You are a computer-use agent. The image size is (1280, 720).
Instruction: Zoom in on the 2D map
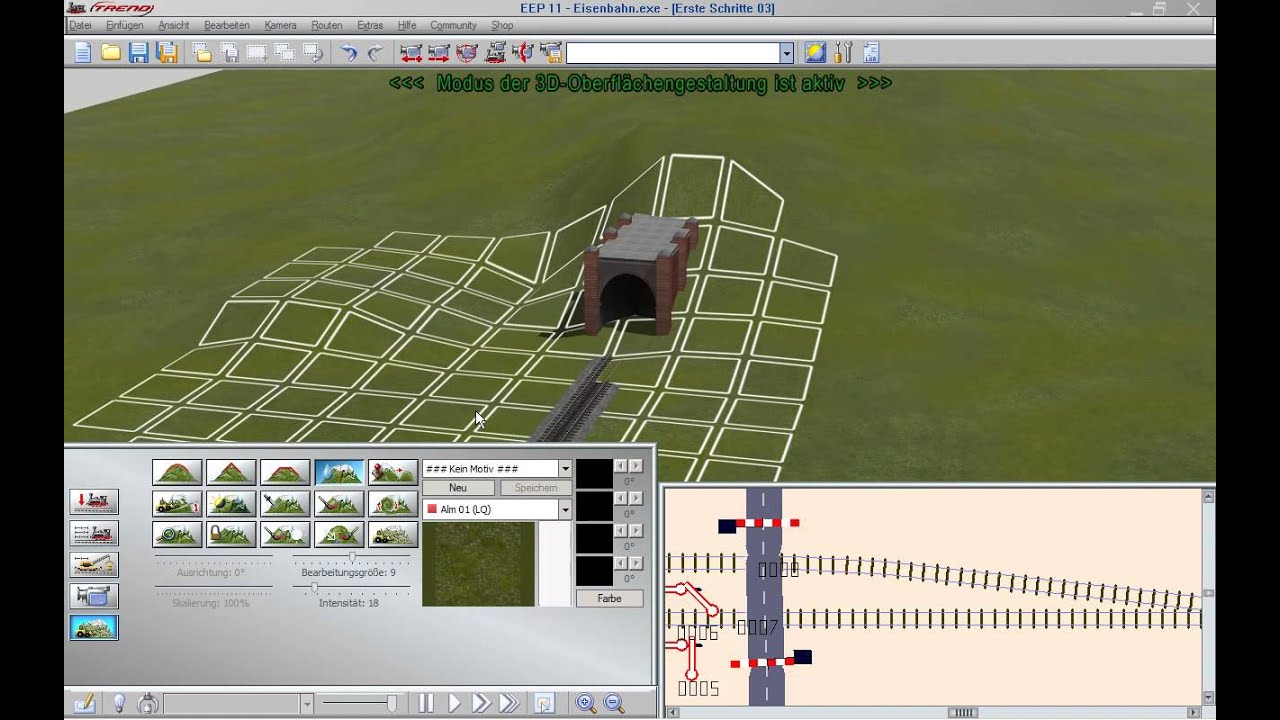click(x=586, y=703)
